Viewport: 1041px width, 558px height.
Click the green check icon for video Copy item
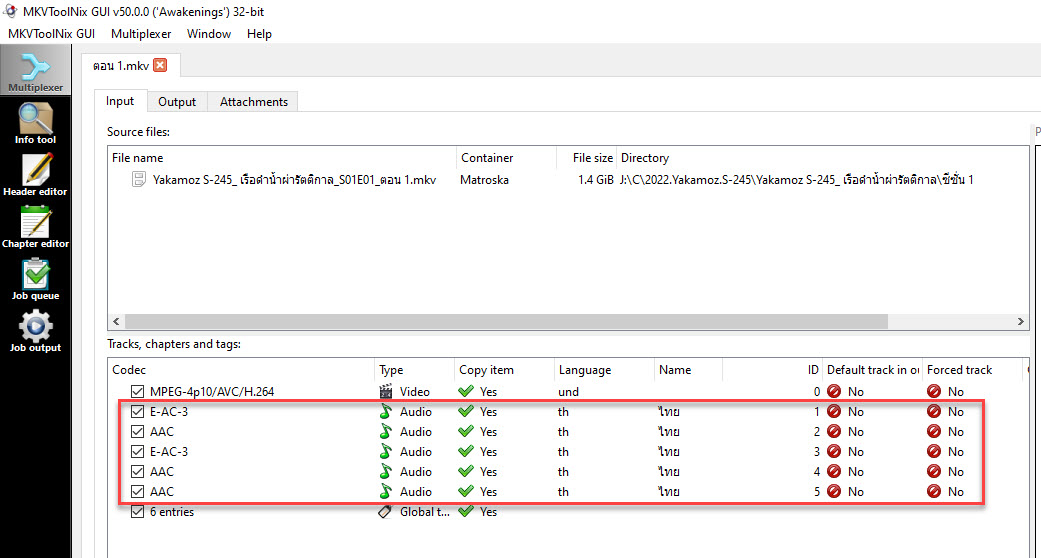pyautogui.click(x=466, y=391)
